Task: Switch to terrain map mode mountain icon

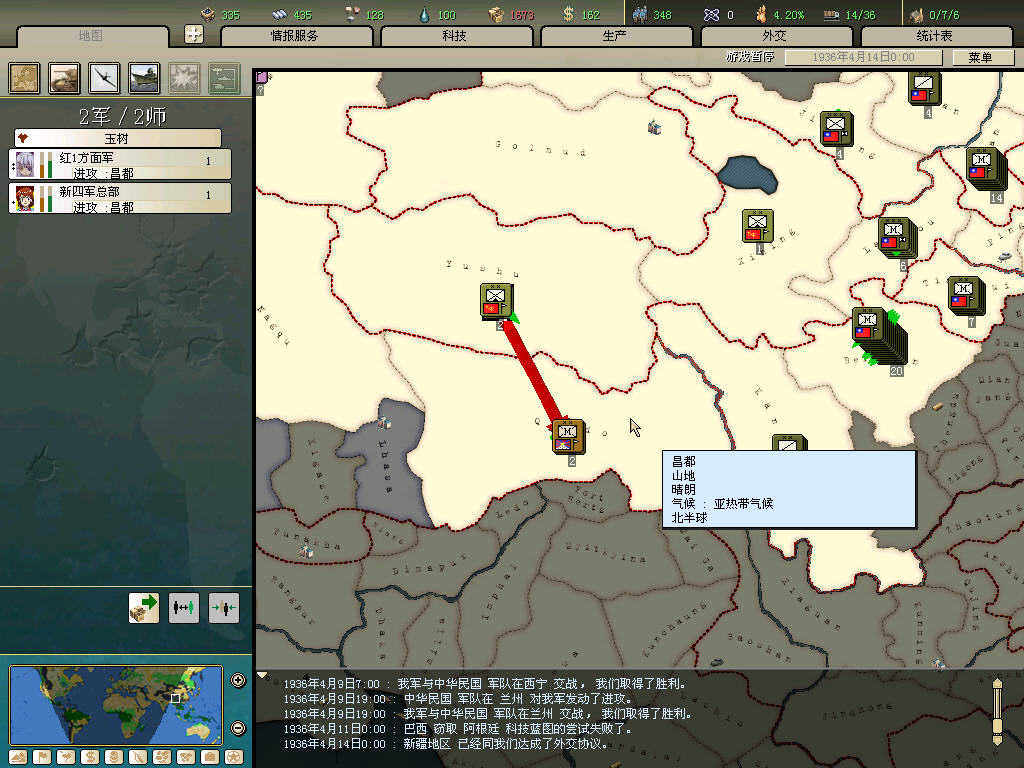Action: (x=18, y=757)
